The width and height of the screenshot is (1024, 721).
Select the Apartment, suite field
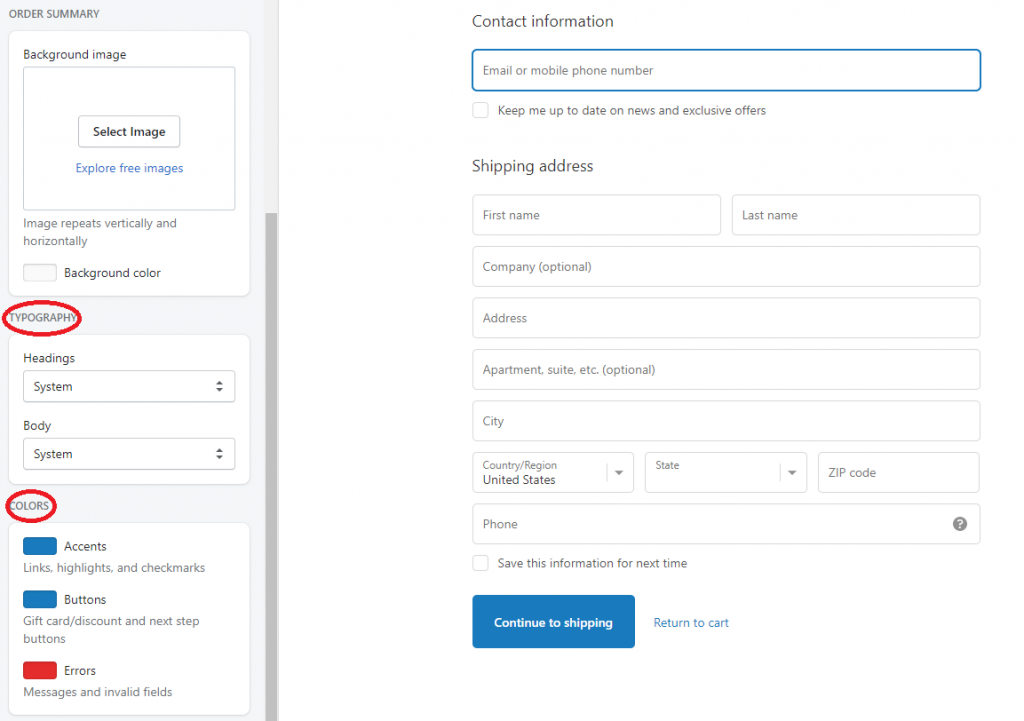click(726, 370)
